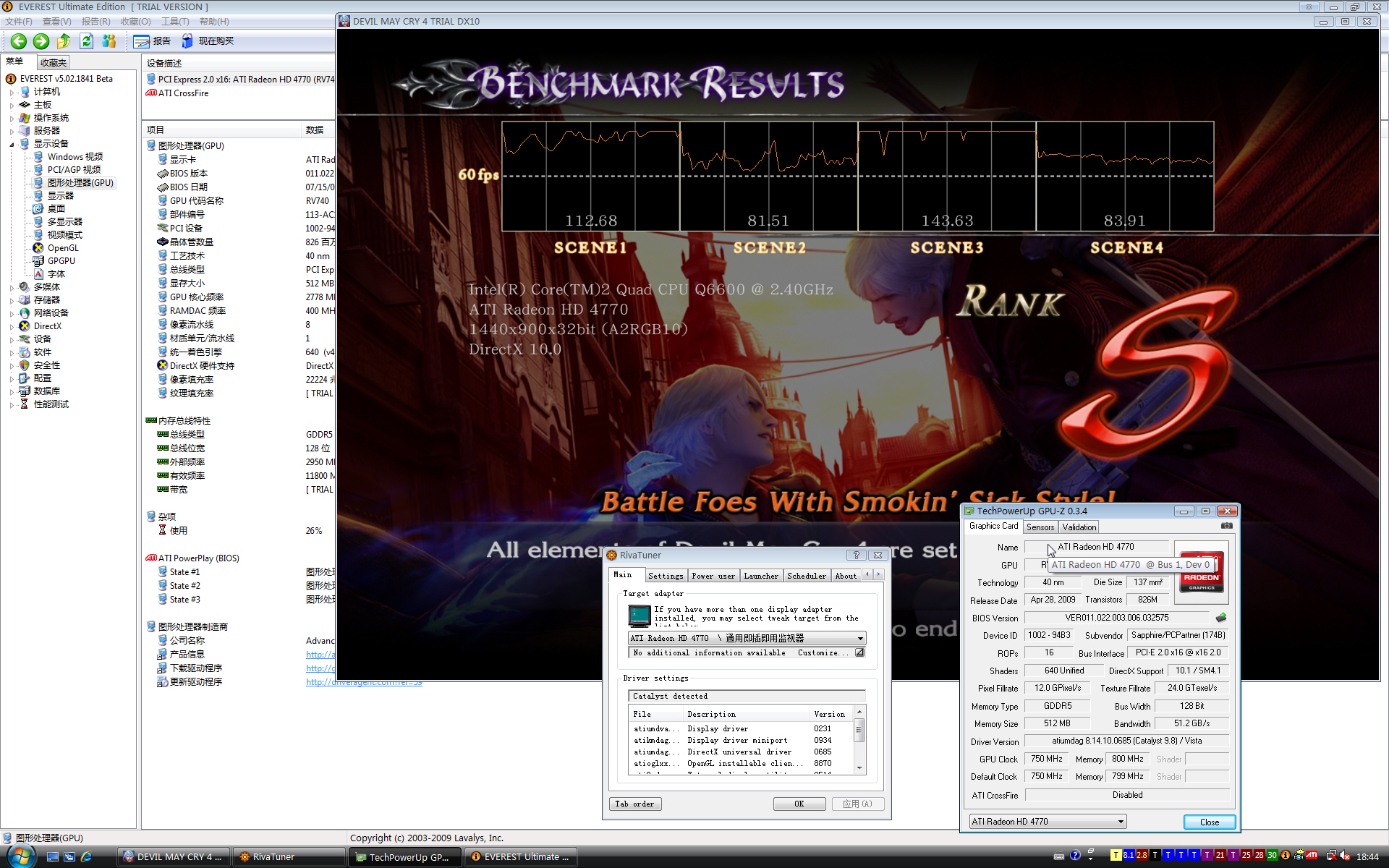Select the atiumdva Display driver row in RivaTuner
The width and height of the screenshot is (1389, 868).
coord(741,728)
